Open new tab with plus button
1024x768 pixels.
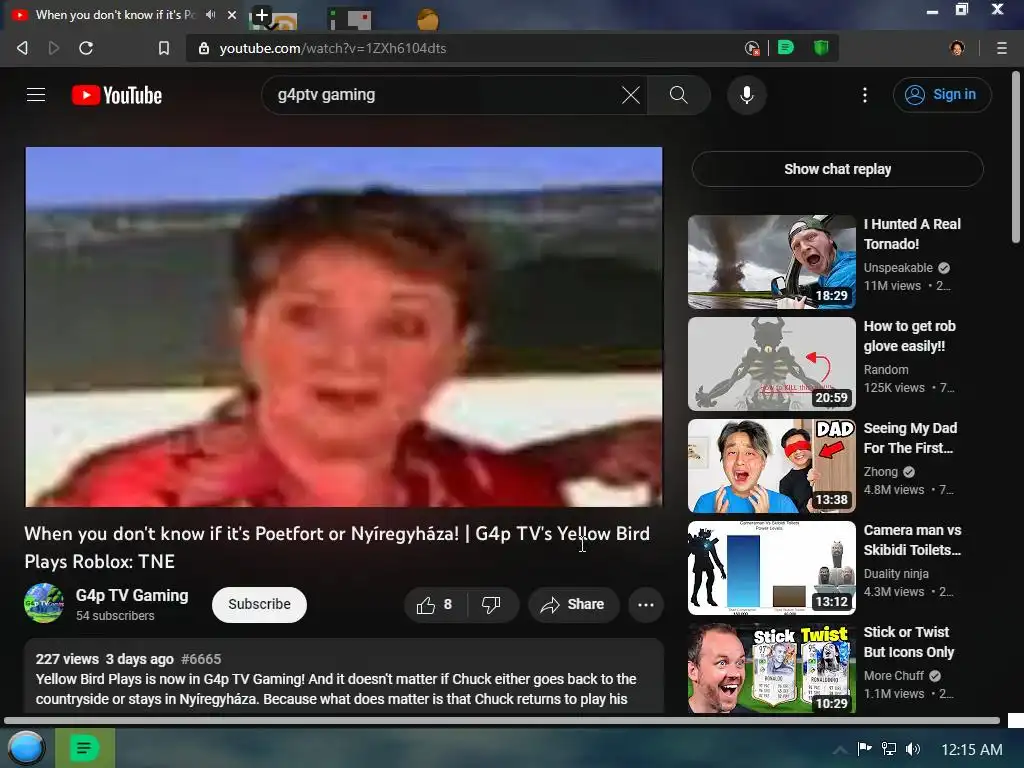point(261,14)
